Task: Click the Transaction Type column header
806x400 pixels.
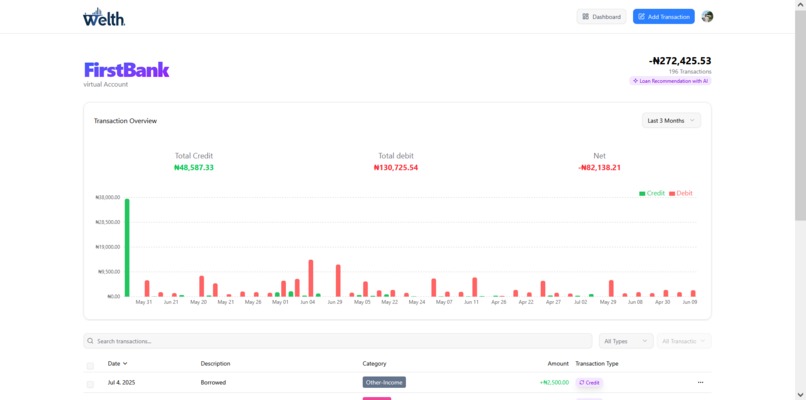Action: [597, 363]
